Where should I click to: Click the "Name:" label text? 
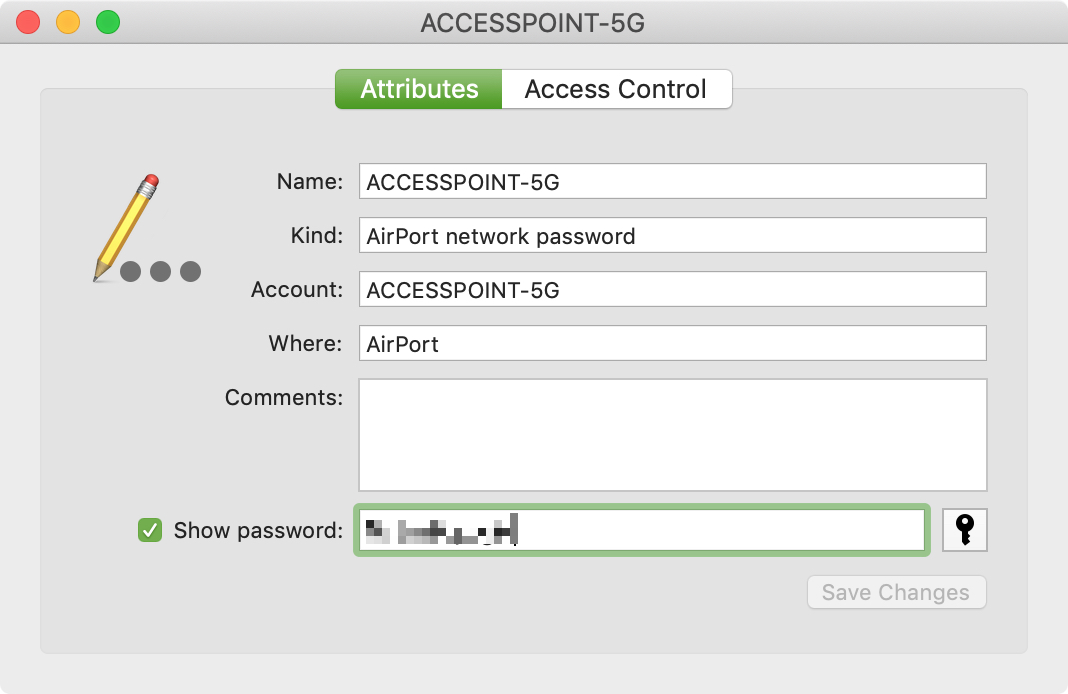pos(310,182)
